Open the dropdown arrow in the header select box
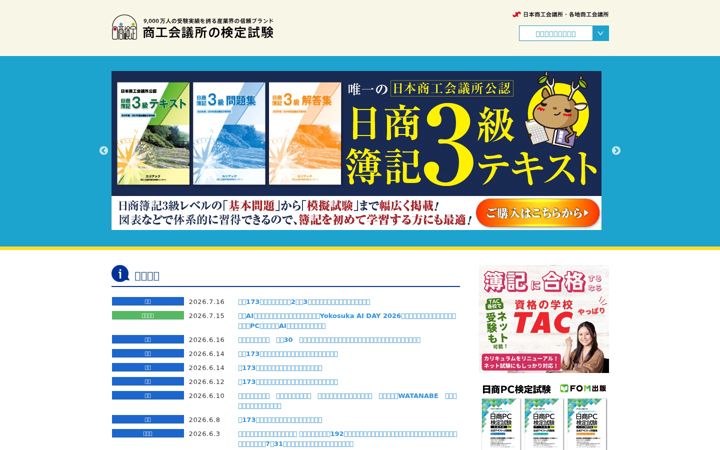720x450 pixels. tap(601, 34)
